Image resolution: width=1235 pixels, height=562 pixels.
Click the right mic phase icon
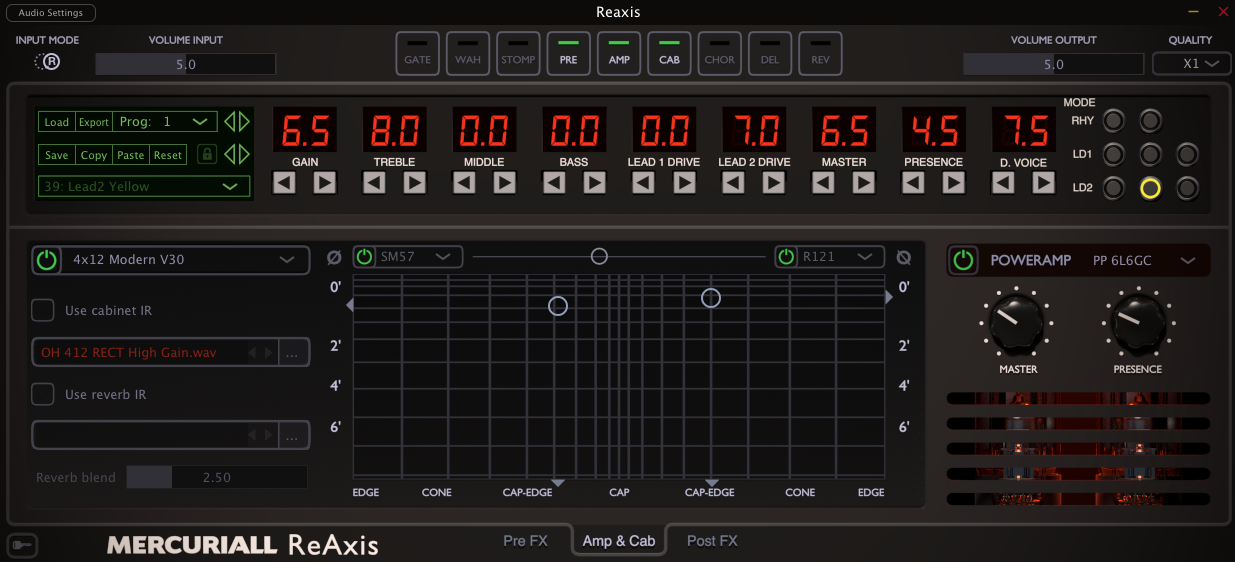904,257
